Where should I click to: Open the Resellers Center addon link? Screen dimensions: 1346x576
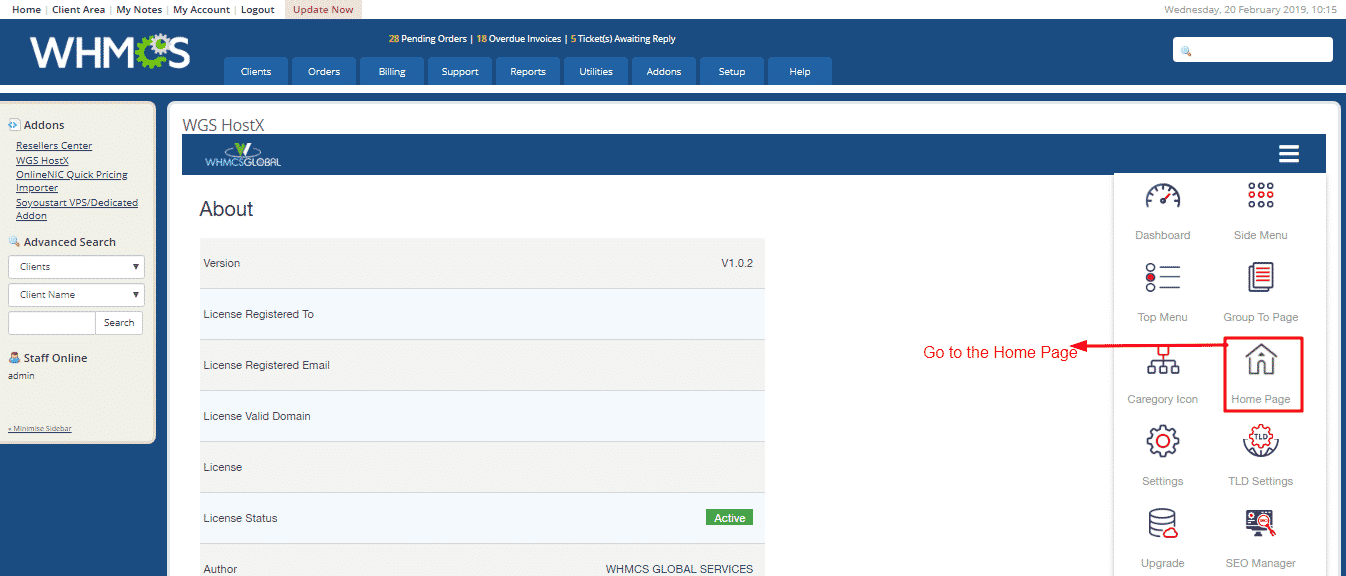pos(53,145)
